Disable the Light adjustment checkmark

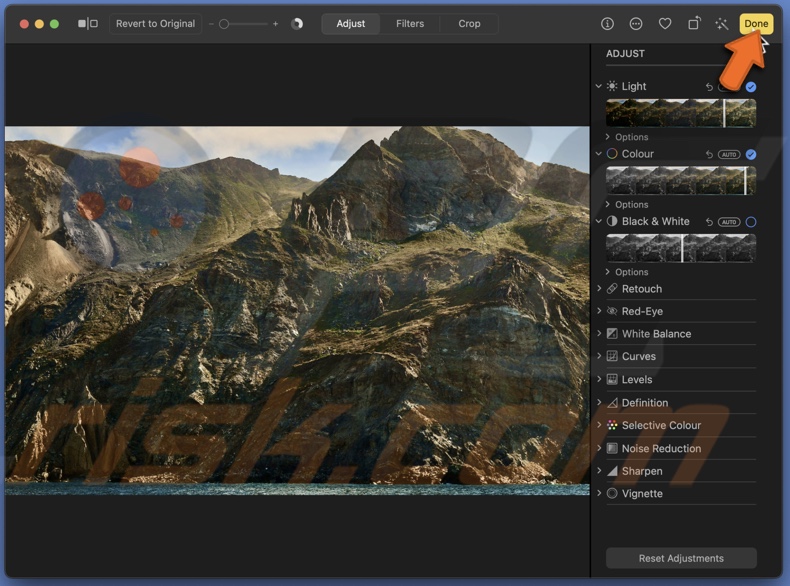(751, 87)
